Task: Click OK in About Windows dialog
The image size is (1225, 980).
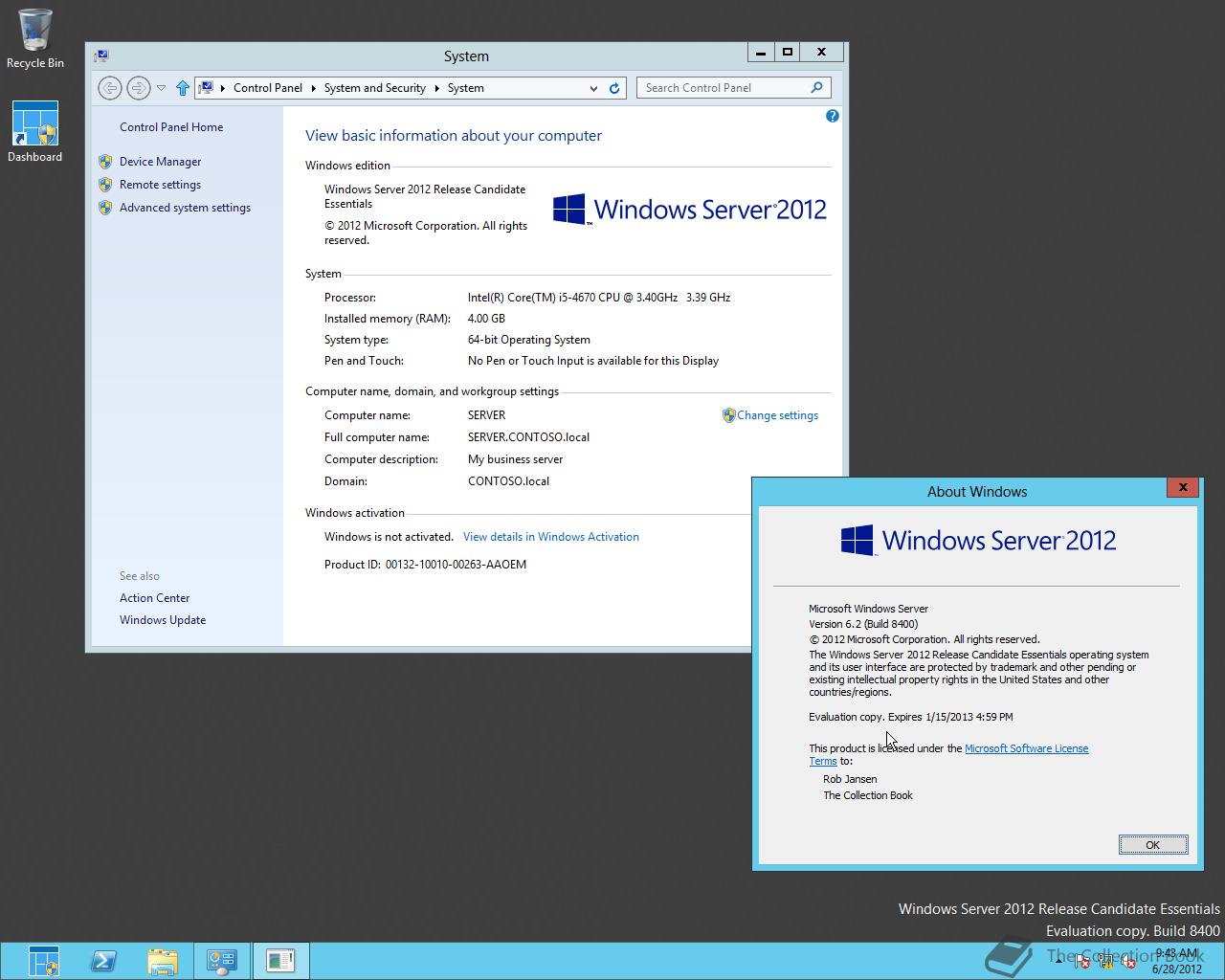Action: pos(1153,845)
